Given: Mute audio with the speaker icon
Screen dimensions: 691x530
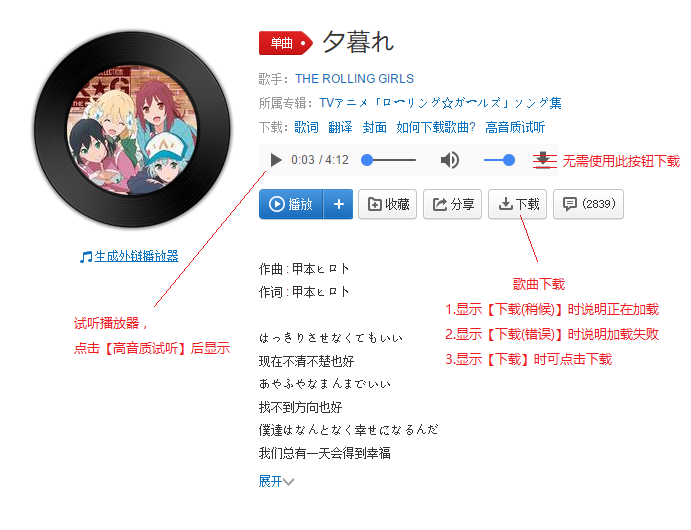Looking at the screenshot, I should pyautogui.click(x=450, y=160).
